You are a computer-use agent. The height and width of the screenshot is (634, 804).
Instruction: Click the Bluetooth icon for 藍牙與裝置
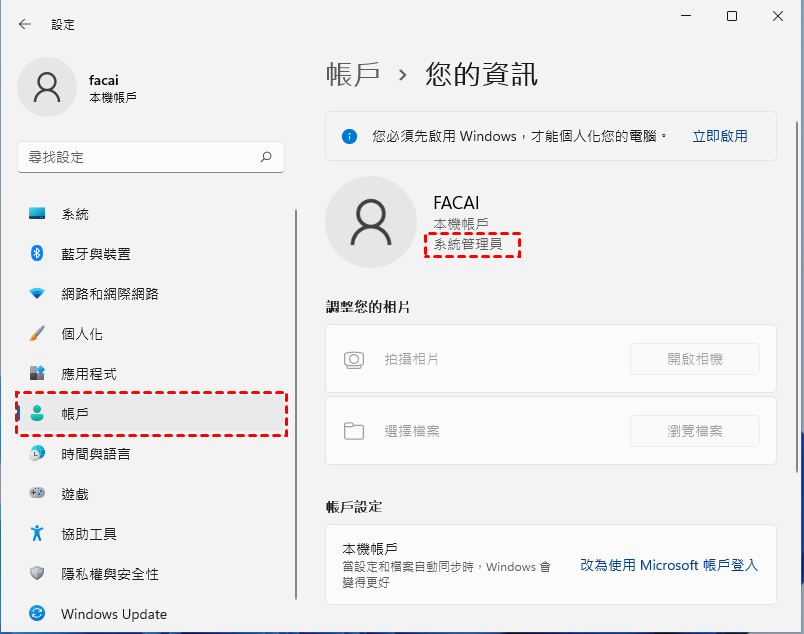point(37,253)
